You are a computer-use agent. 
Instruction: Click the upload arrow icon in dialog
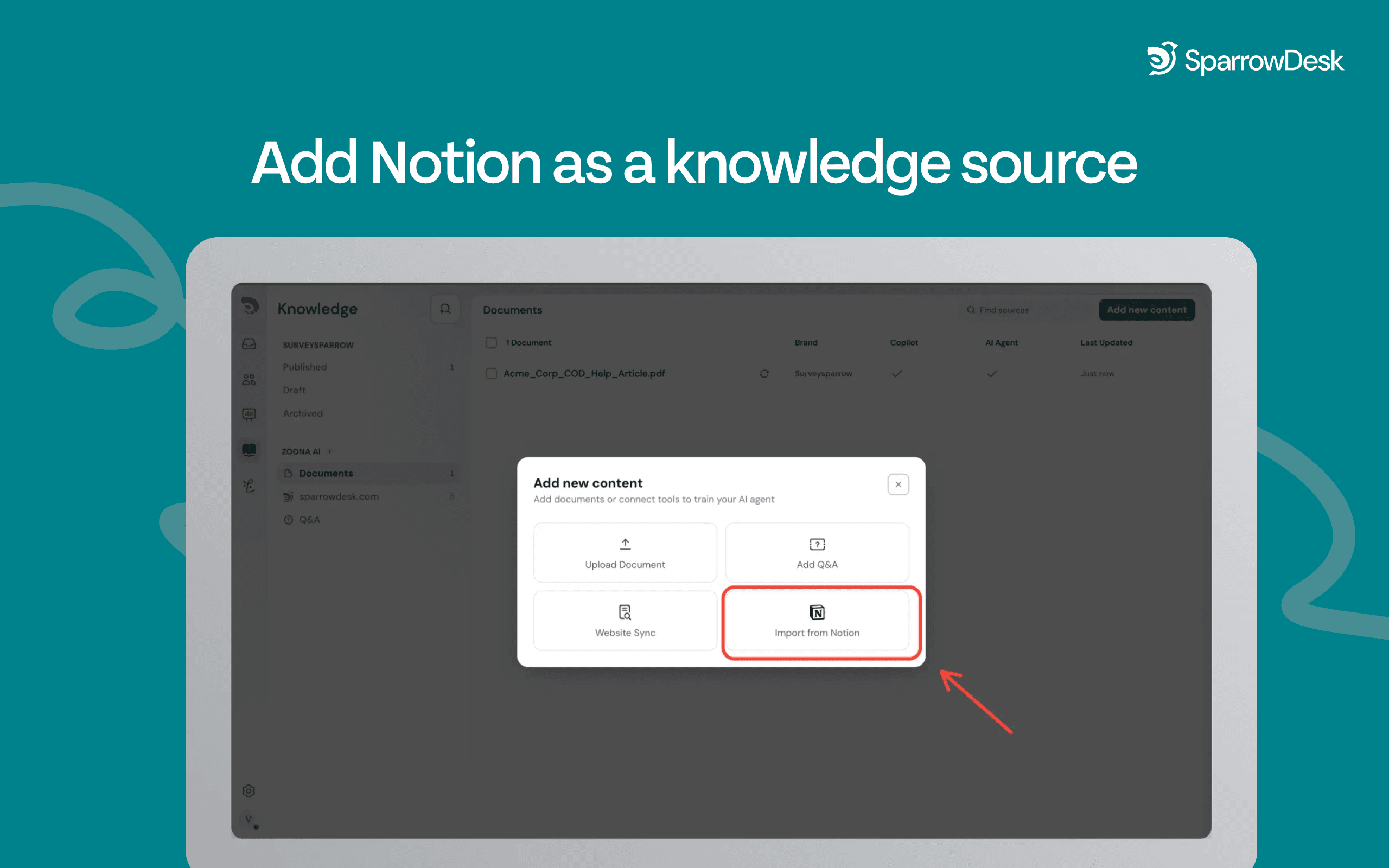coord(625,544)
